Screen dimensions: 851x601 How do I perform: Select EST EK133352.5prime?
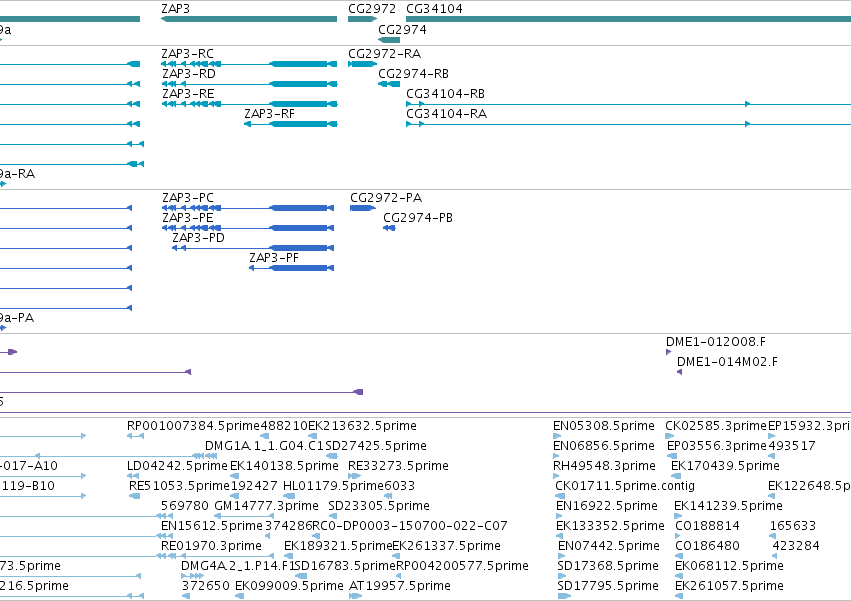point(611,526)
